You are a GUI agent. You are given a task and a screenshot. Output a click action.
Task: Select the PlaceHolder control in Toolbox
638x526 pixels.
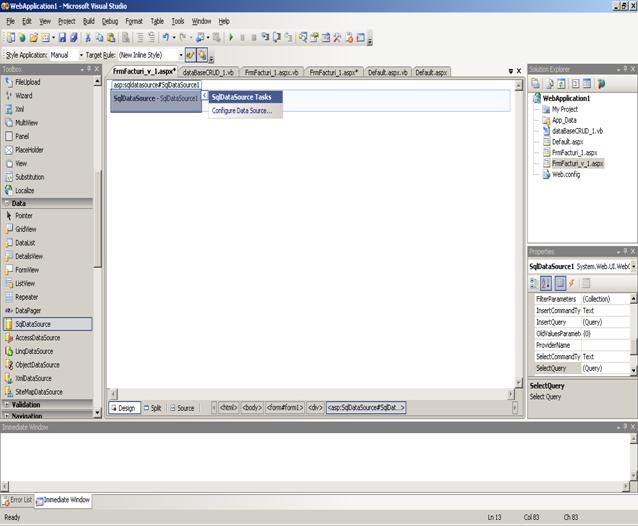point(47,150)
